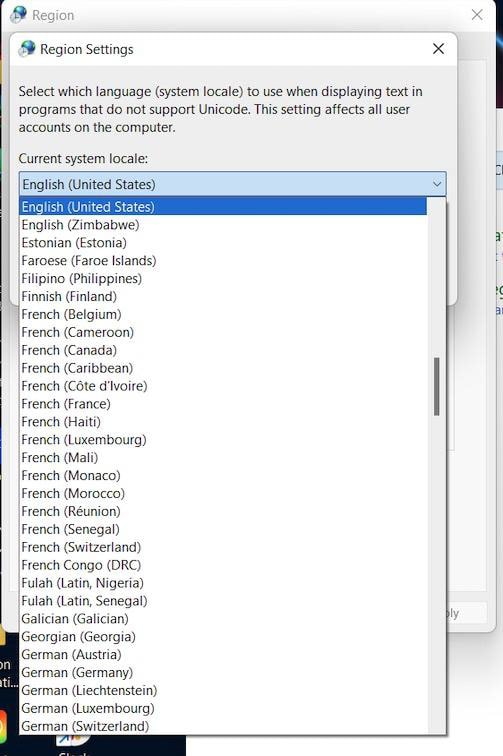Select English (United States) highlighted entry
The image size is (503, 756).
pyautogui.click(x=223, y=207)
